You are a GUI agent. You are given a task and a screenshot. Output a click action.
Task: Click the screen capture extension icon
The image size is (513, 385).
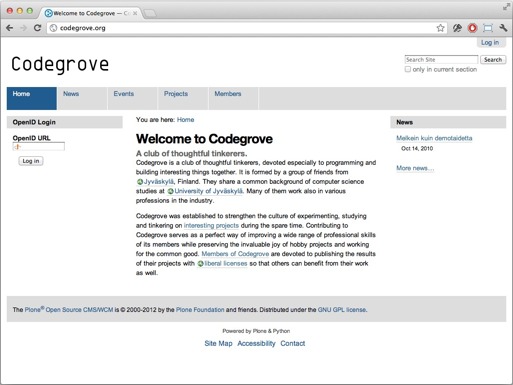coord(488,28)
